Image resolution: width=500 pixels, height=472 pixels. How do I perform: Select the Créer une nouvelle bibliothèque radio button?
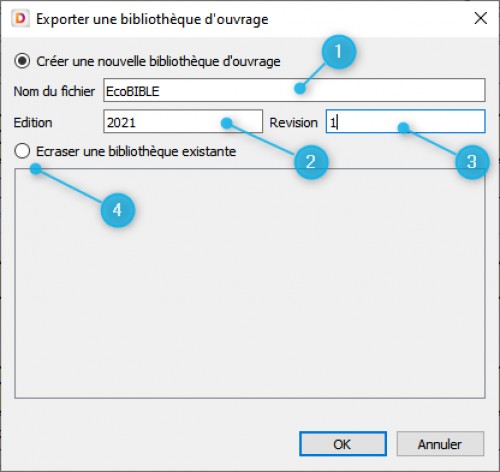22,61
